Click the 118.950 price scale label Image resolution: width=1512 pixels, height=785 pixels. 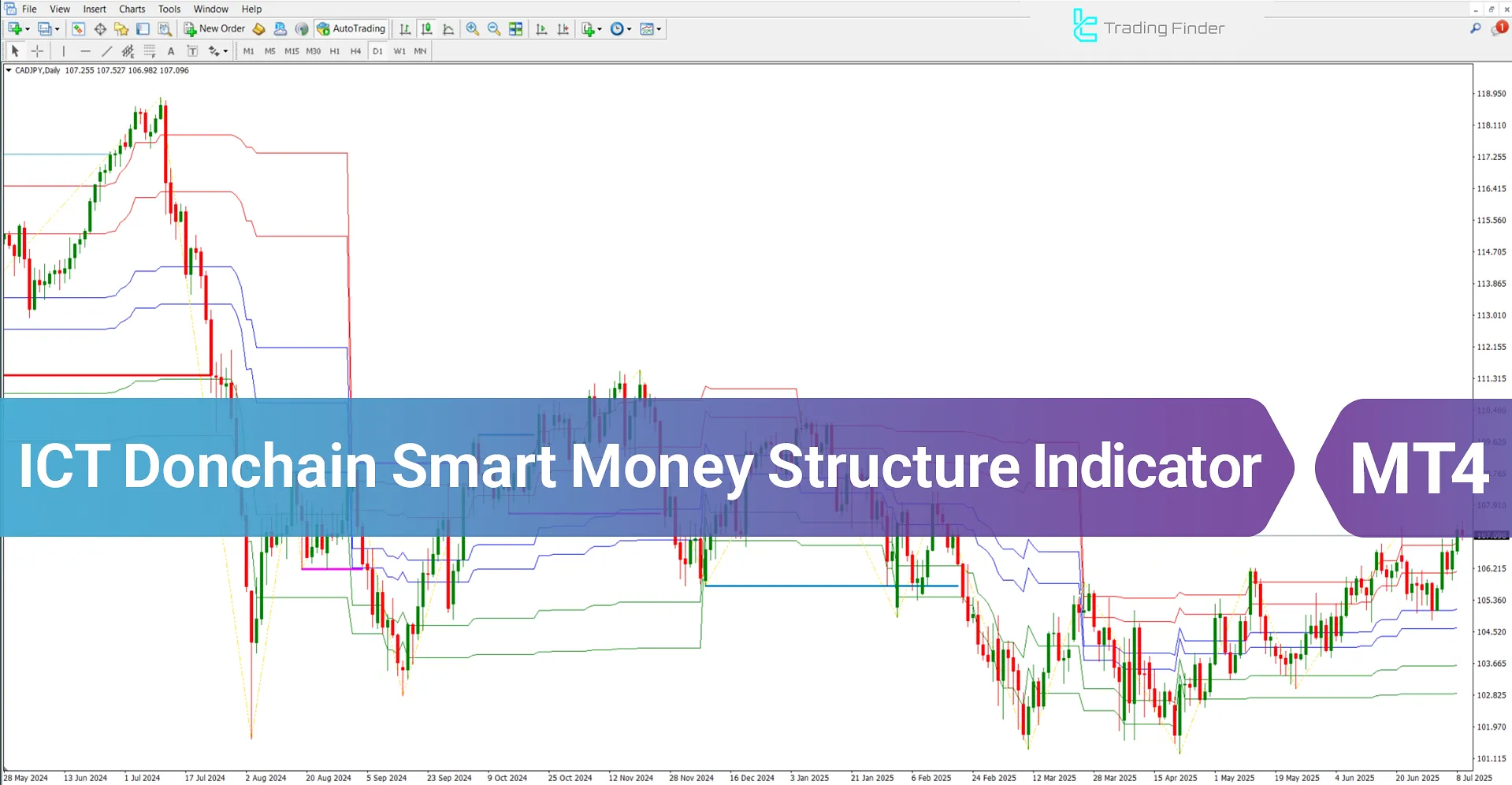(1492, 94)
